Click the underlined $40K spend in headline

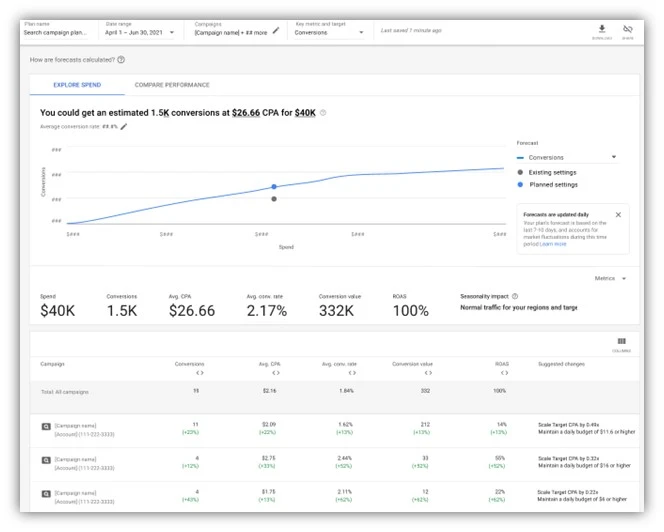coord(305,113)
